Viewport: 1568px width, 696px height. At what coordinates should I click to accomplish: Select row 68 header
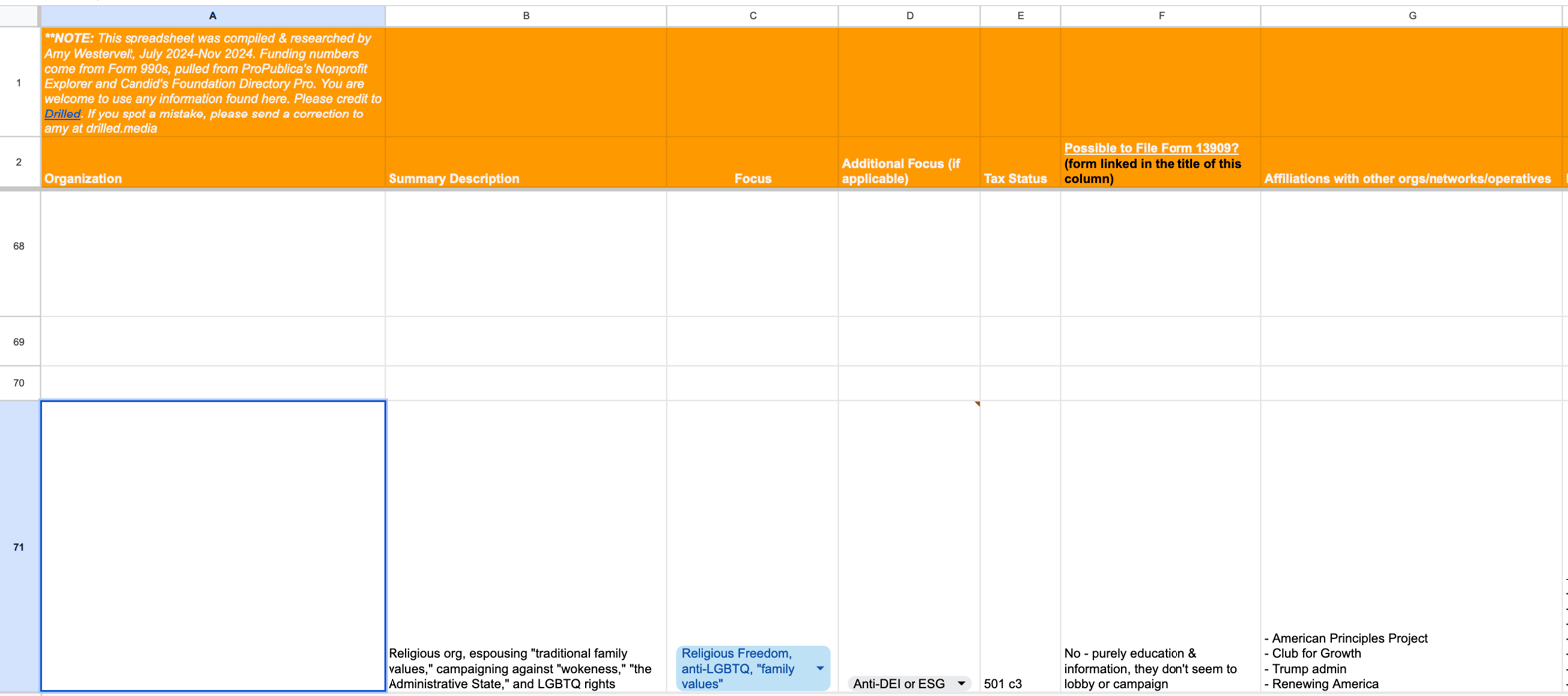(19, 246)
